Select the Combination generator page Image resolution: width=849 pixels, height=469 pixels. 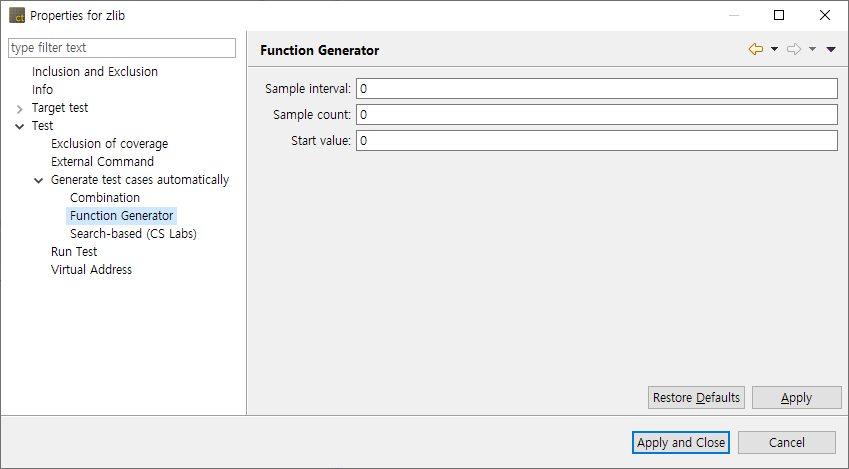pos(105,198)
